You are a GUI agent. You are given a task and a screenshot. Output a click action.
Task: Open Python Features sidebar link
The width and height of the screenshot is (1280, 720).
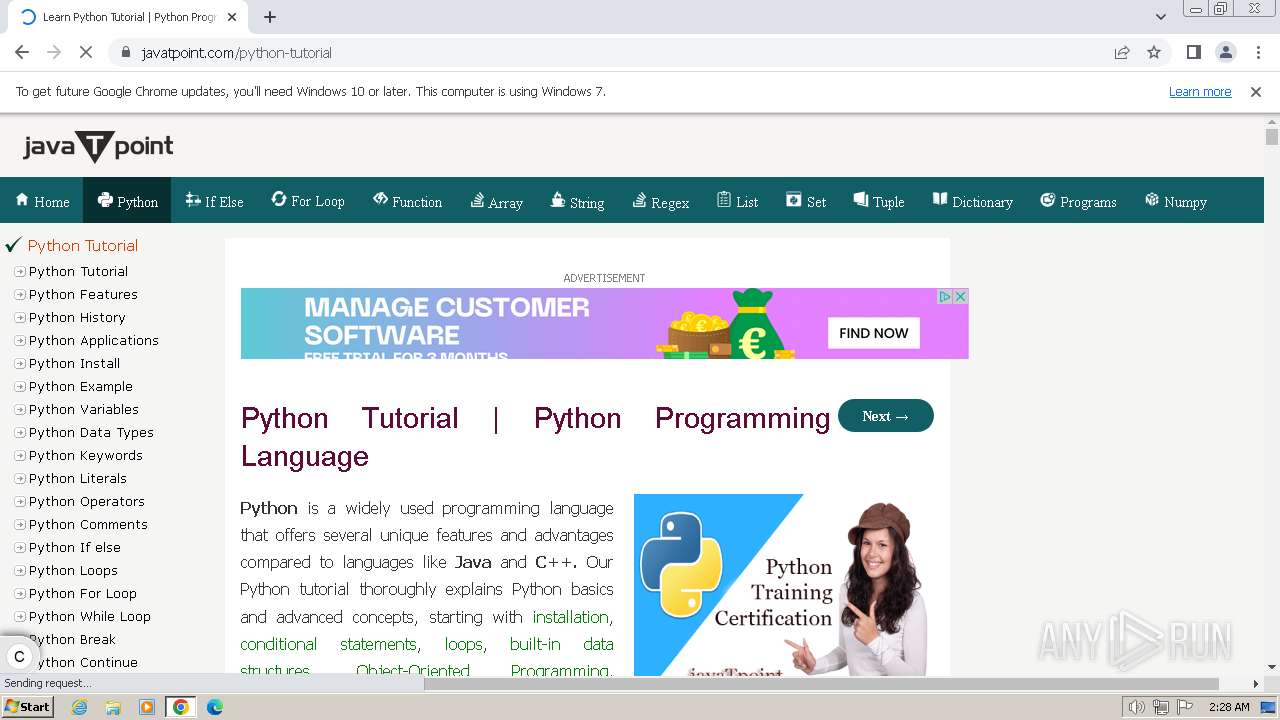pos(83,294)
